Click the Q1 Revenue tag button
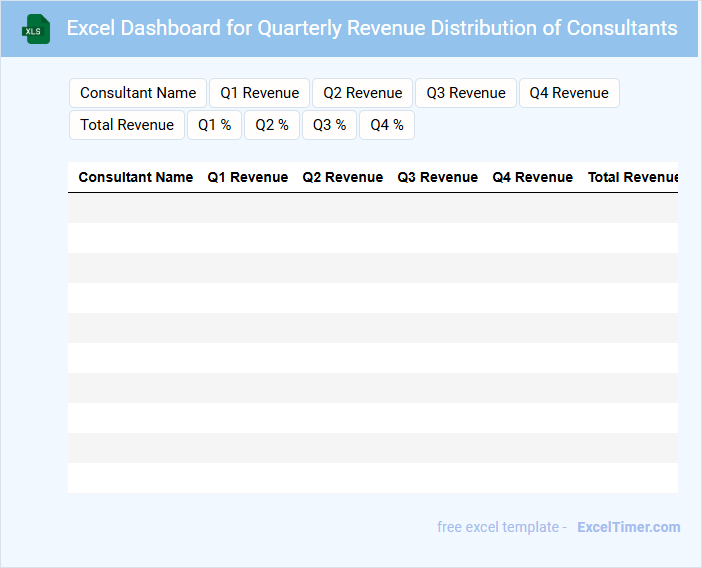 [x=260, y=93]
